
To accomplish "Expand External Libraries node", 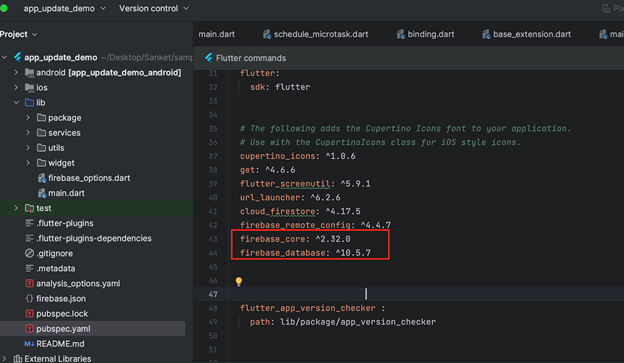I will (5, 359).
